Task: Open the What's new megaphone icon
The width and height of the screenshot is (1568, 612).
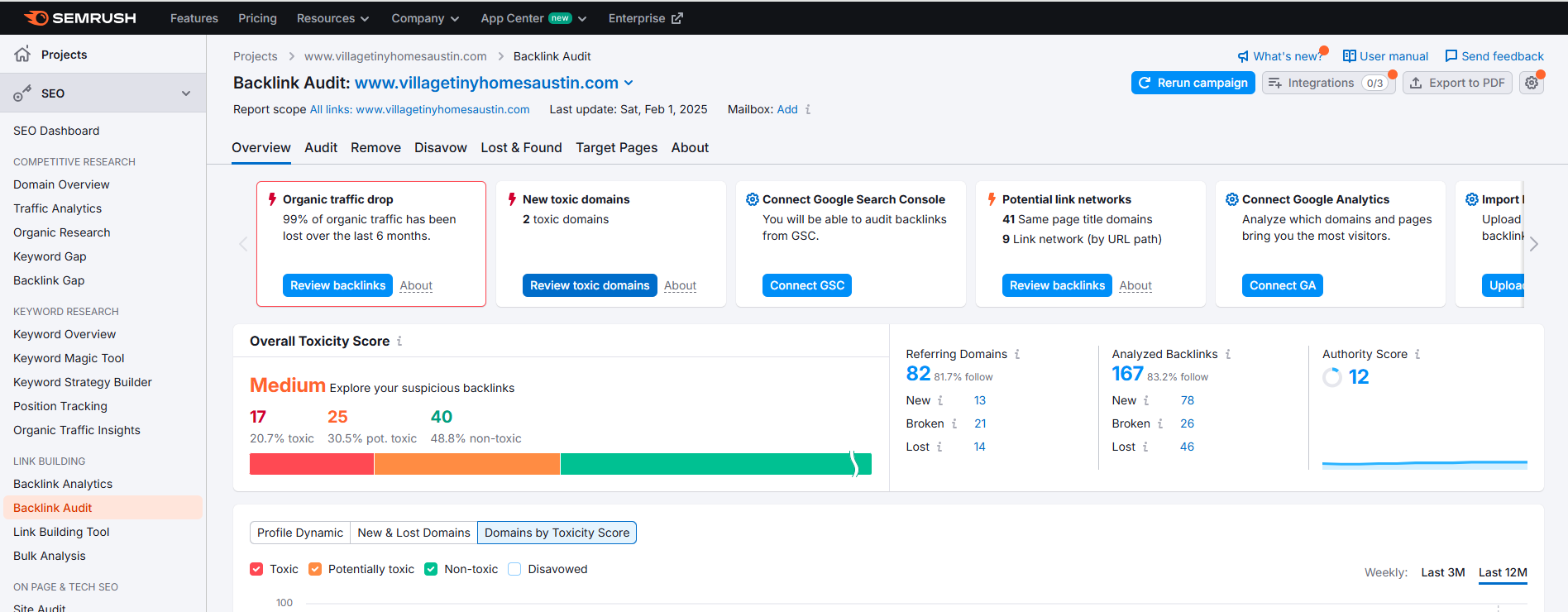Action: (x=1243, y=56)
